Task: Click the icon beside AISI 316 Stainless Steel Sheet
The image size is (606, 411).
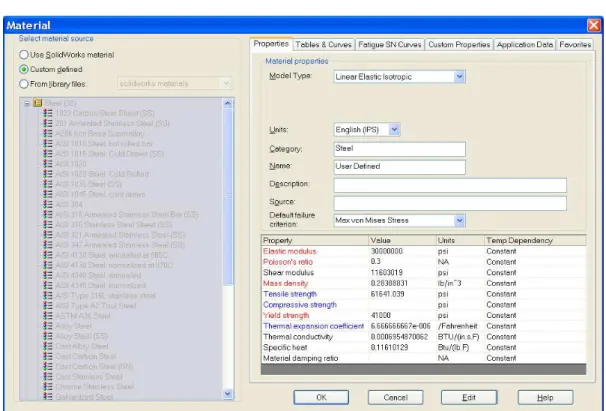Action: (48, 224)
